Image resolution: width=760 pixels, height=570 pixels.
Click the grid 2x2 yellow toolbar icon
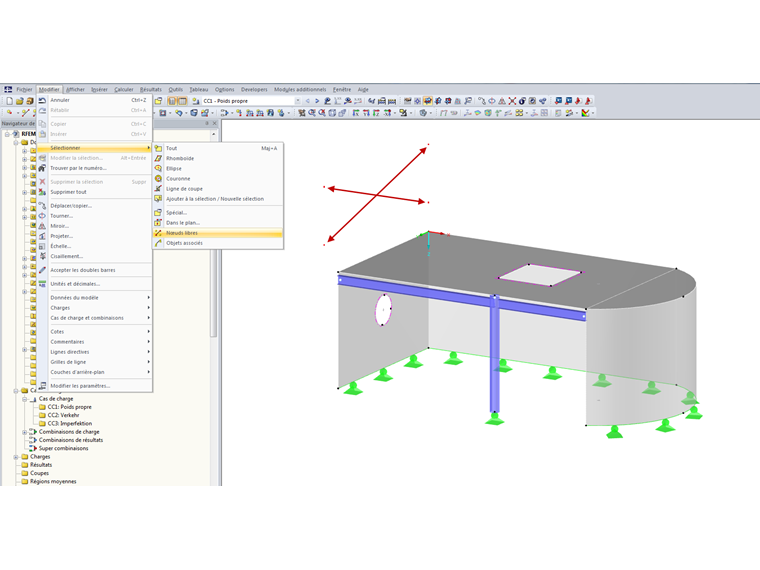click(x=519, y=113)
